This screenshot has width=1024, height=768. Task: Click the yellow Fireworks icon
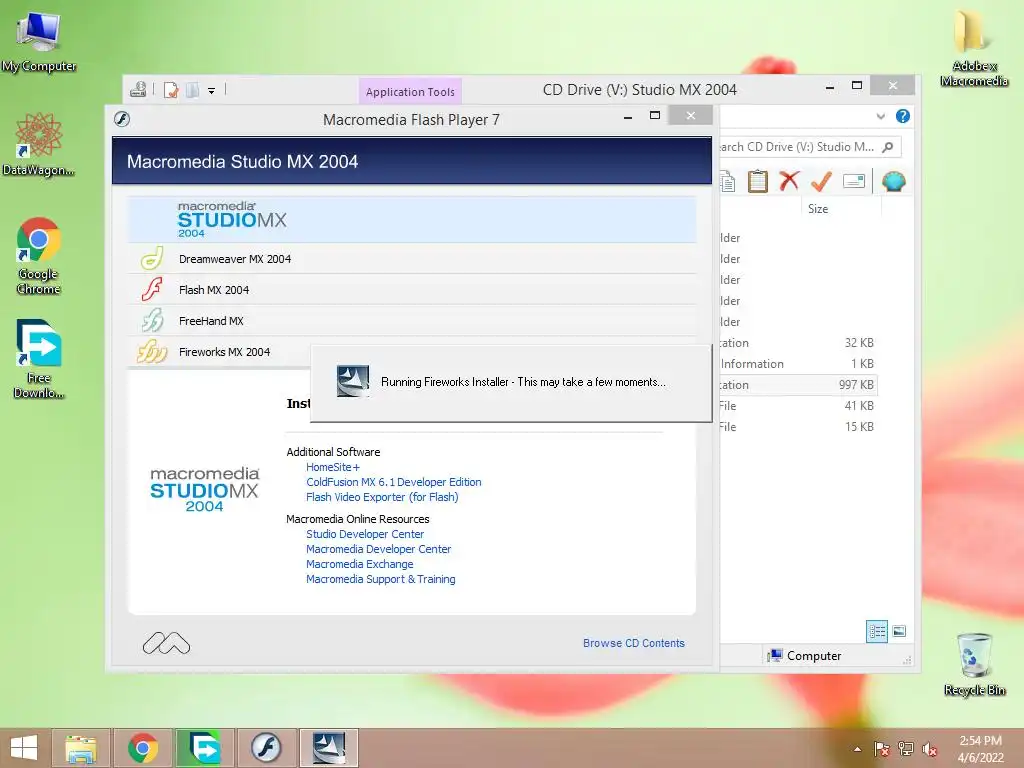click(152, 351)
